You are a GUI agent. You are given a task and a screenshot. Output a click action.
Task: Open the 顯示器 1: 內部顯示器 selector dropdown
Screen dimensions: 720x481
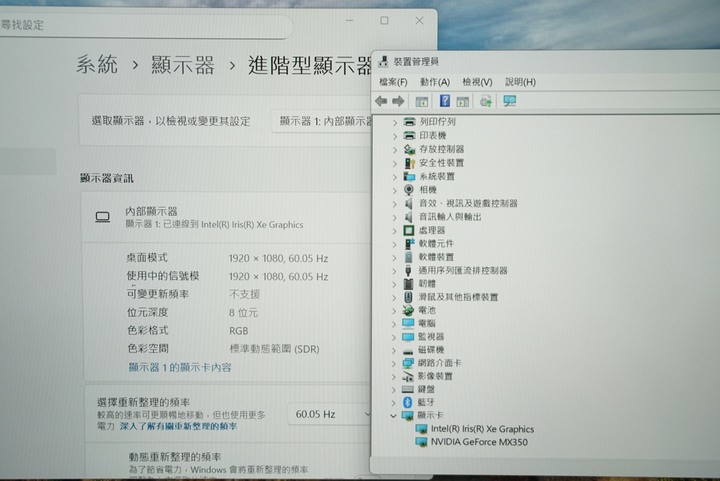[322, 121]
